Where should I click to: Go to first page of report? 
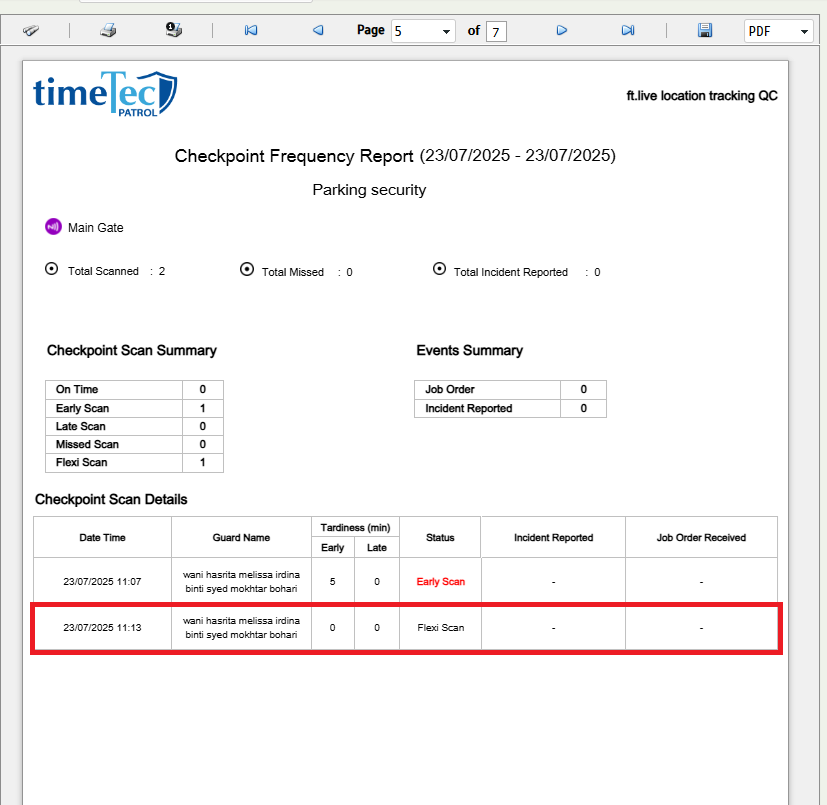click(x=251, y=30)
